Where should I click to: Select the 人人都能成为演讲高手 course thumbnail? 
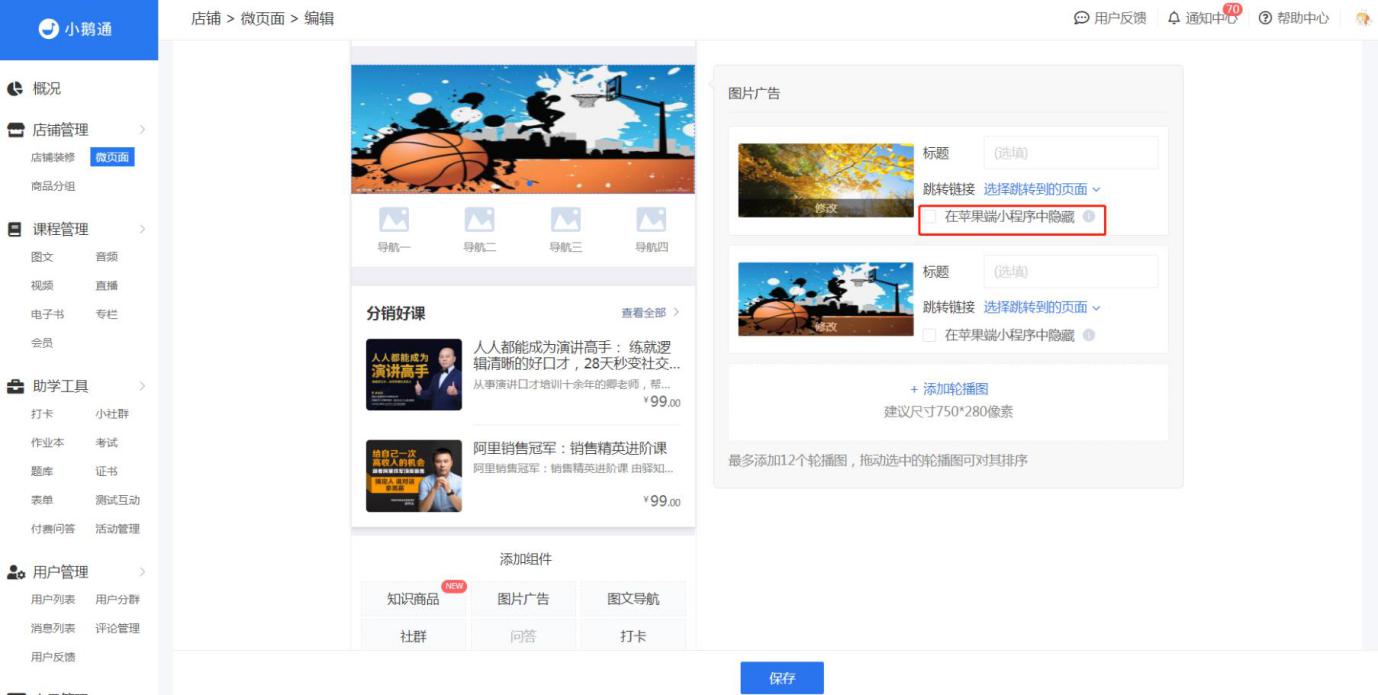414,374
